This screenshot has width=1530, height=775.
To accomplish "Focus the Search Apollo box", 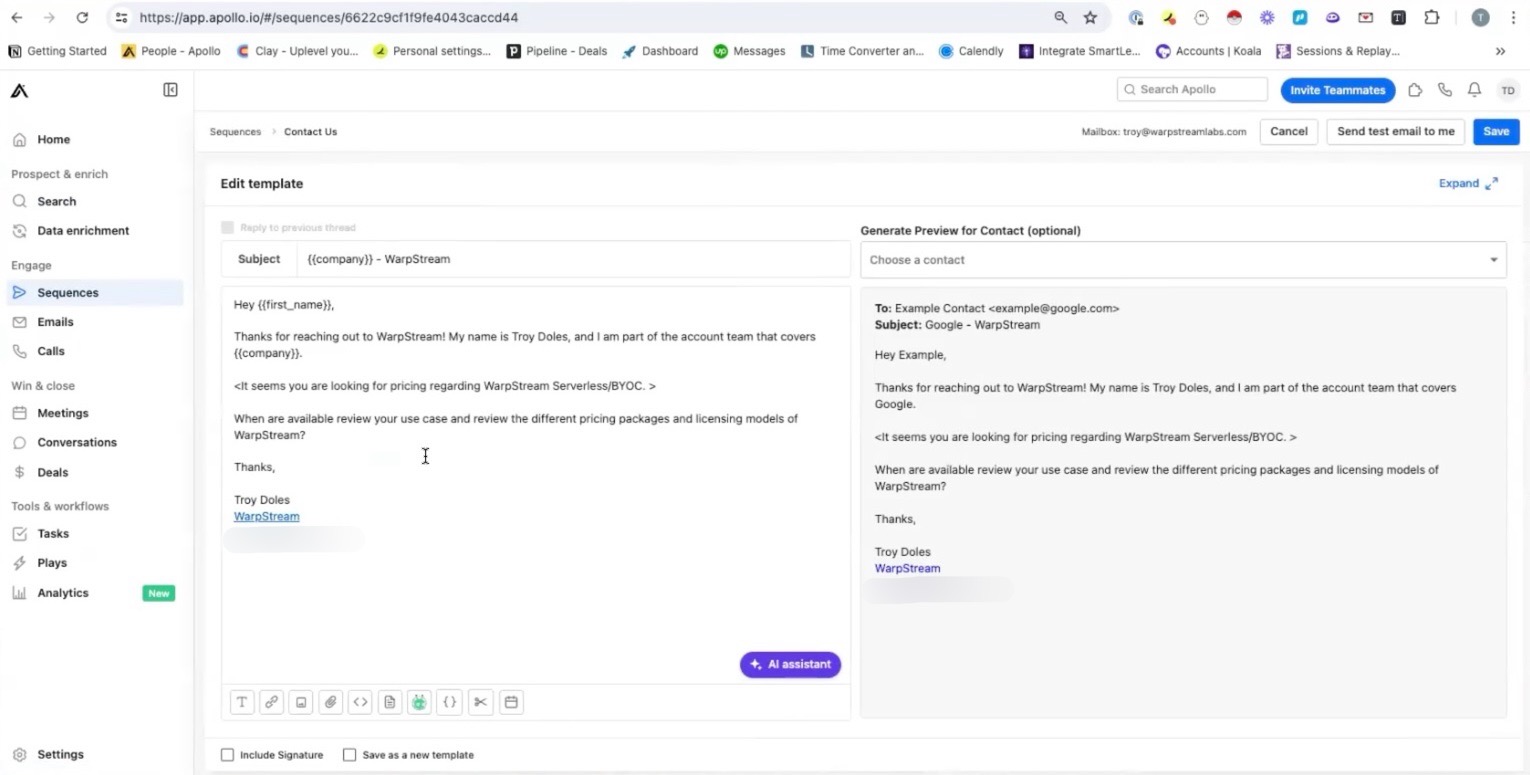I will pos(1192,90).
